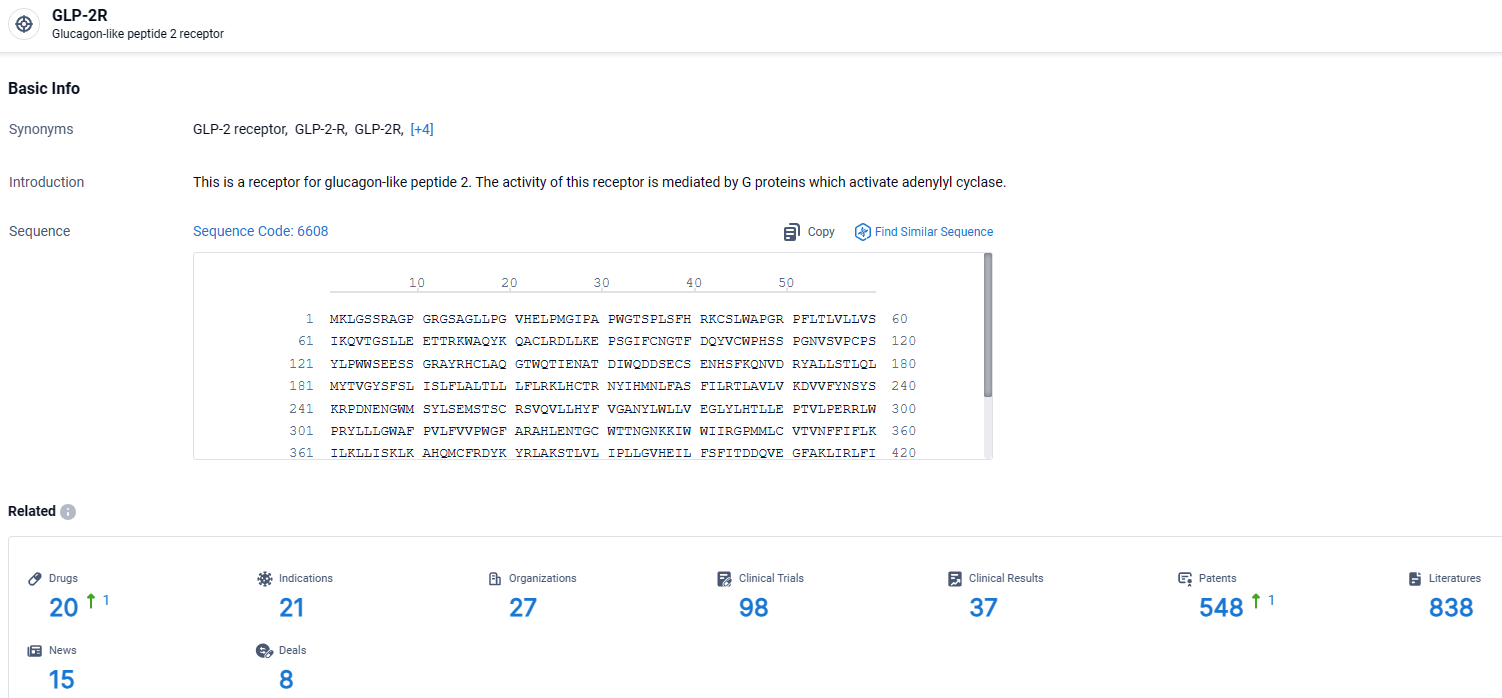The height and width of the screenshot is (698, 1502).
Task: Click the Literatures document icon
Action: (1415, 579)
